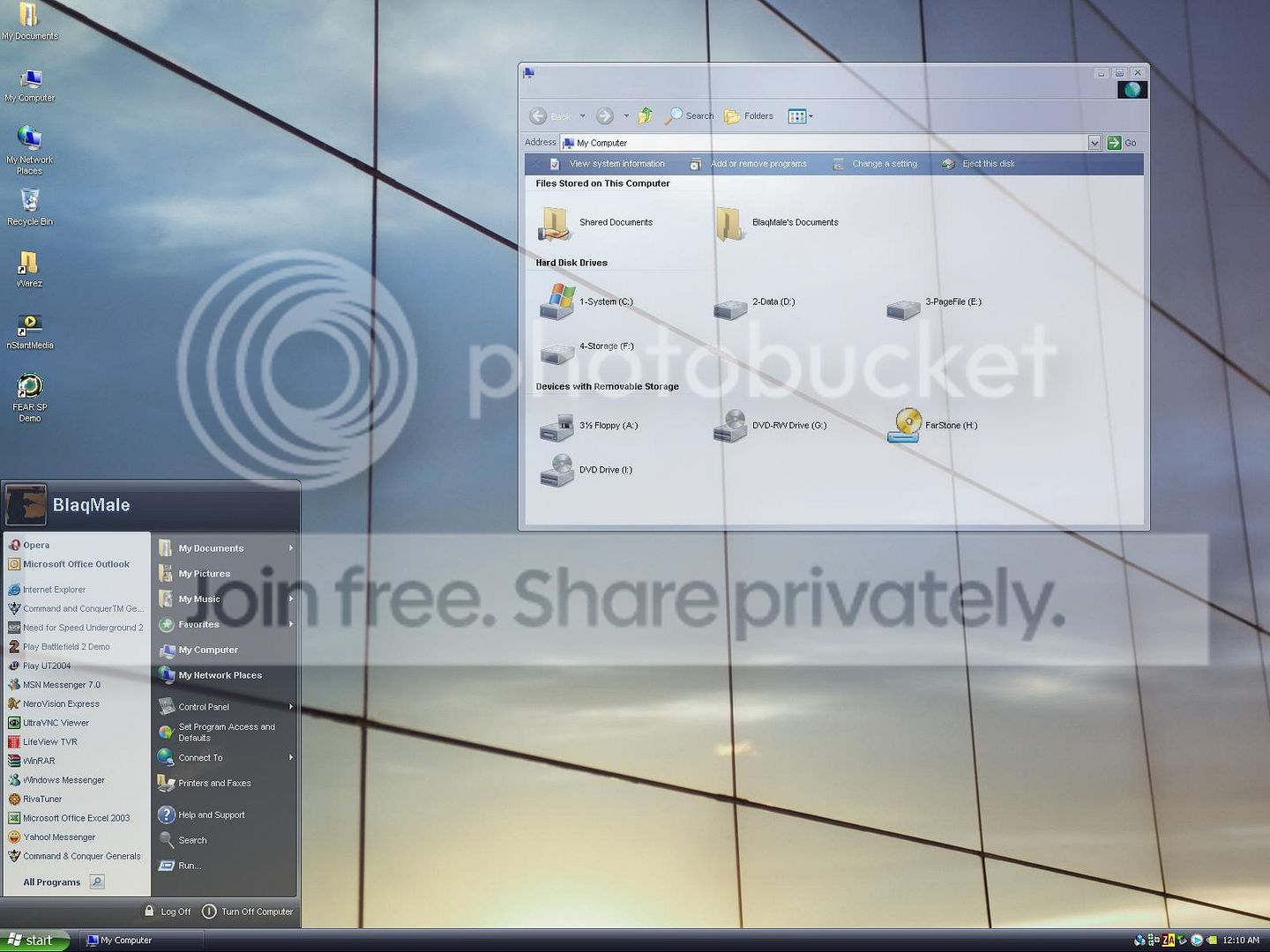Viewport: 1270px width, 952px height.
Task: Open Printers and Faxes
Action: pyautogui.click(x=205, y=783)
